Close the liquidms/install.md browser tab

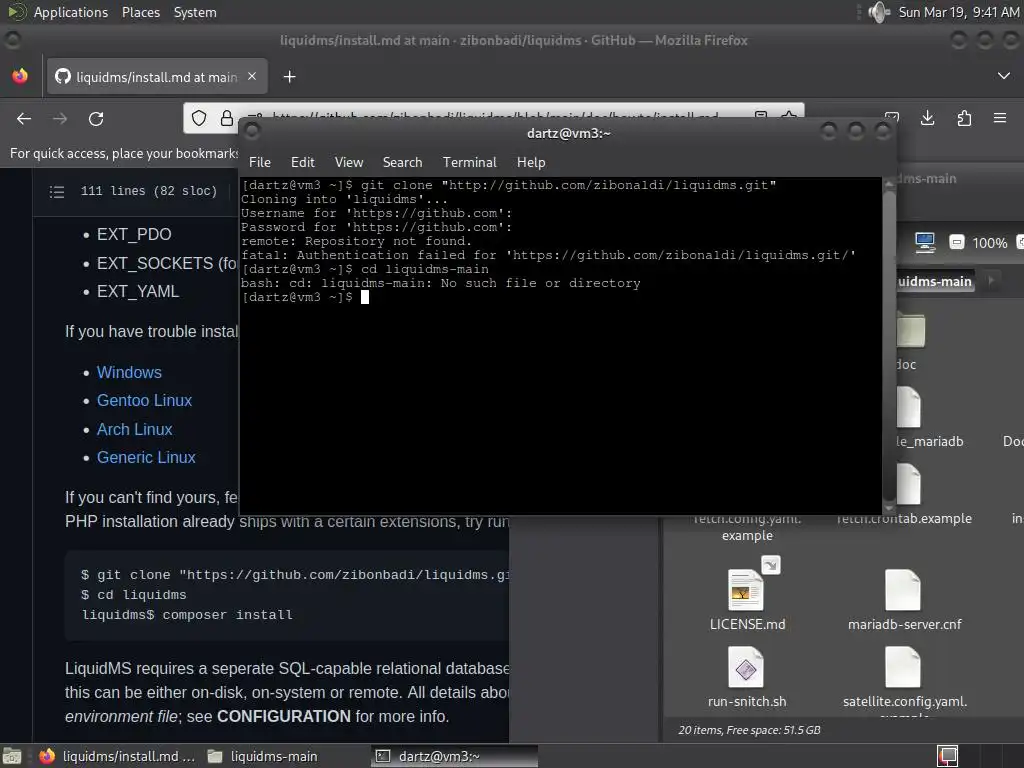coord(252,76)
